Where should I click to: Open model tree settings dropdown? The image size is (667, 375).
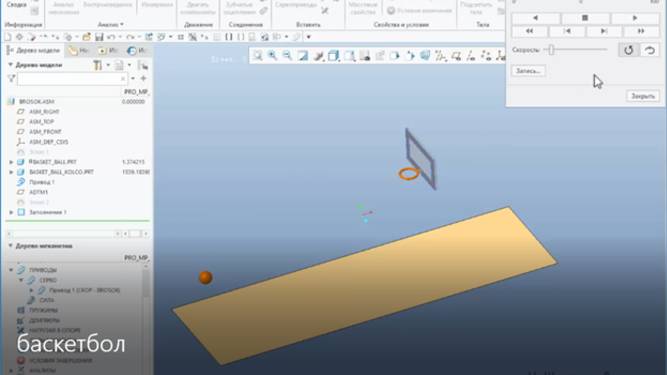[x=101, y=65]
